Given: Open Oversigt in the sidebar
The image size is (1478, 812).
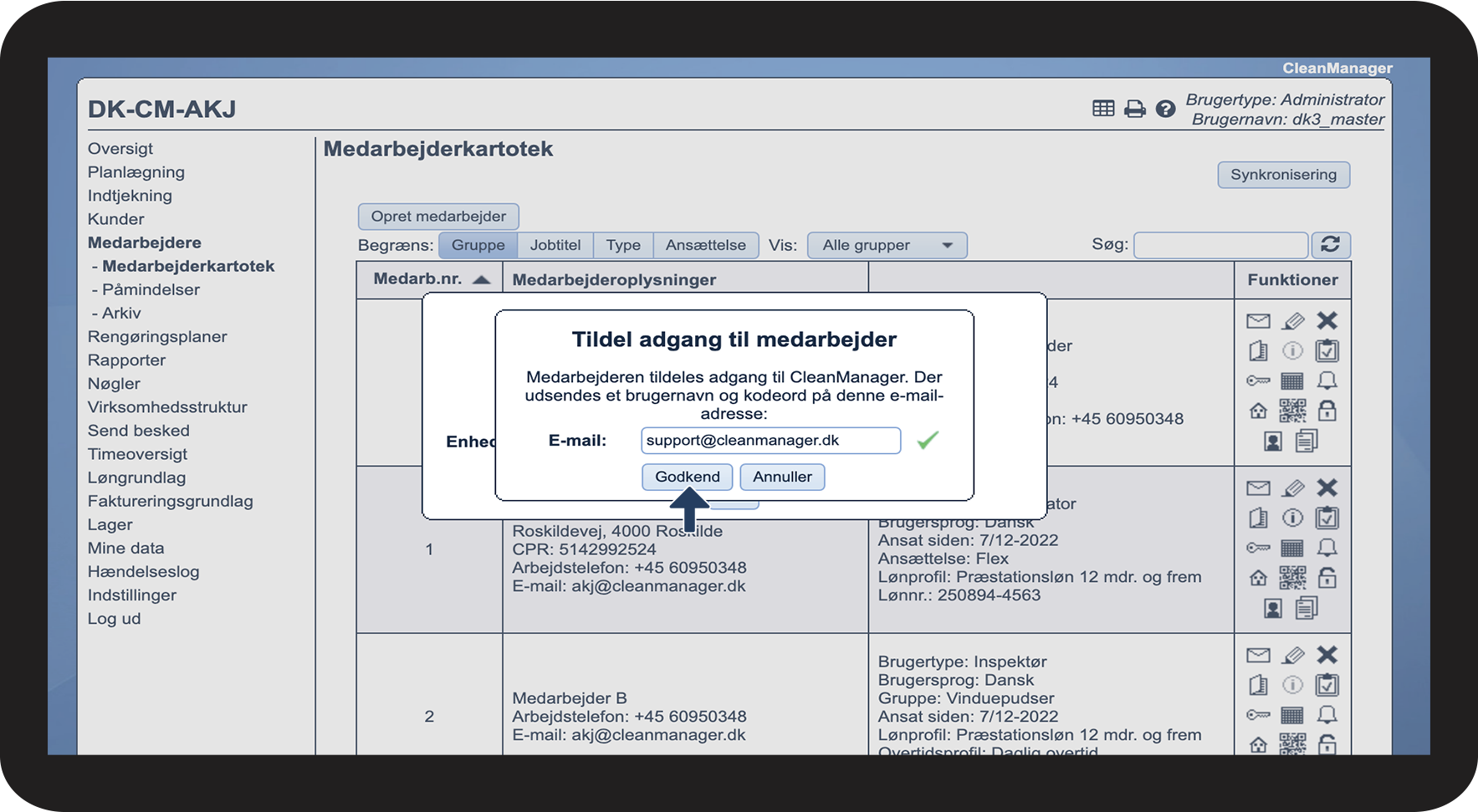Looking at the screenshot, I should pyautogui.click(x=120, y=149).
